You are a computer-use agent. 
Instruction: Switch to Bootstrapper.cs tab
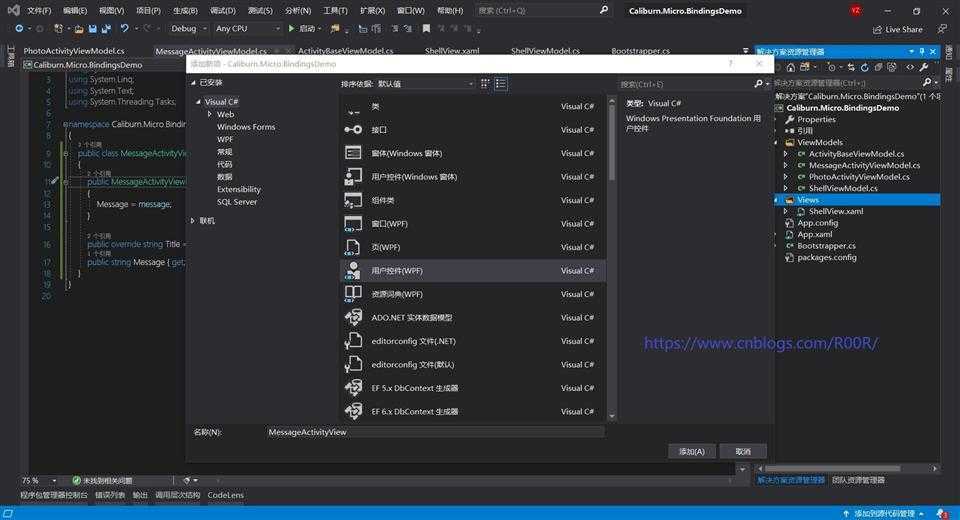pyautogui.click(x=640, y=51)
